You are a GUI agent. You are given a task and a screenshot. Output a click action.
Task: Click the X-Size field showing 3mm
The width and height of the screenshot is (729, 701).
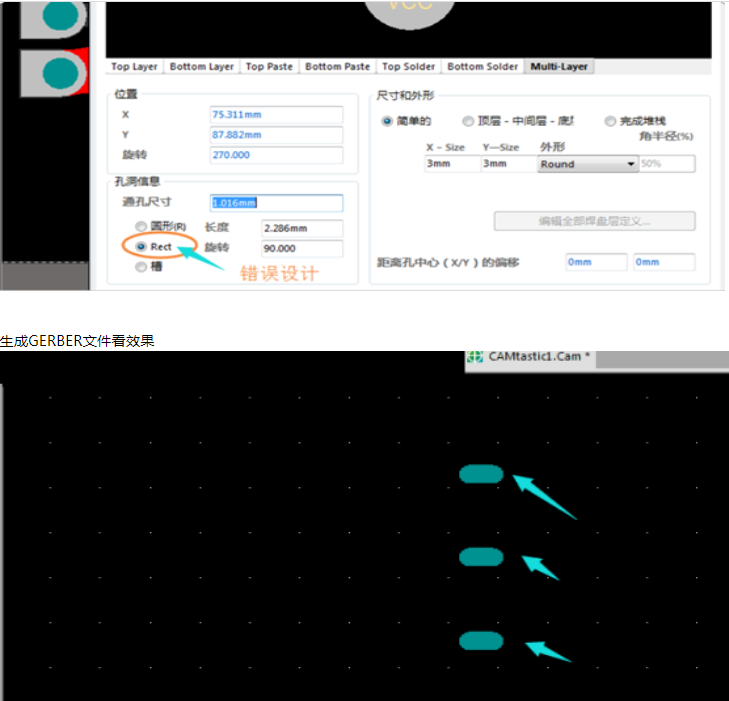tap(451, 164)
